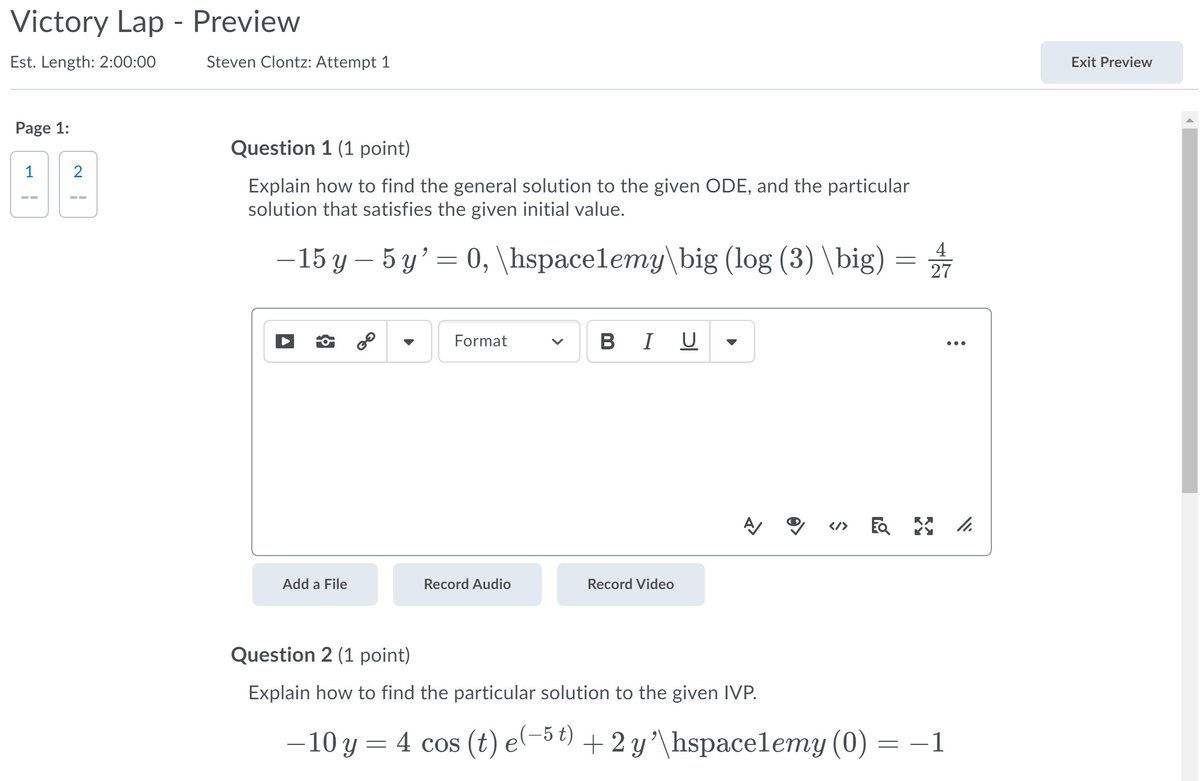Open the Insert Image camera icon
The image size is (1200, 781).
pyautogui.click(x=325, y=341)
